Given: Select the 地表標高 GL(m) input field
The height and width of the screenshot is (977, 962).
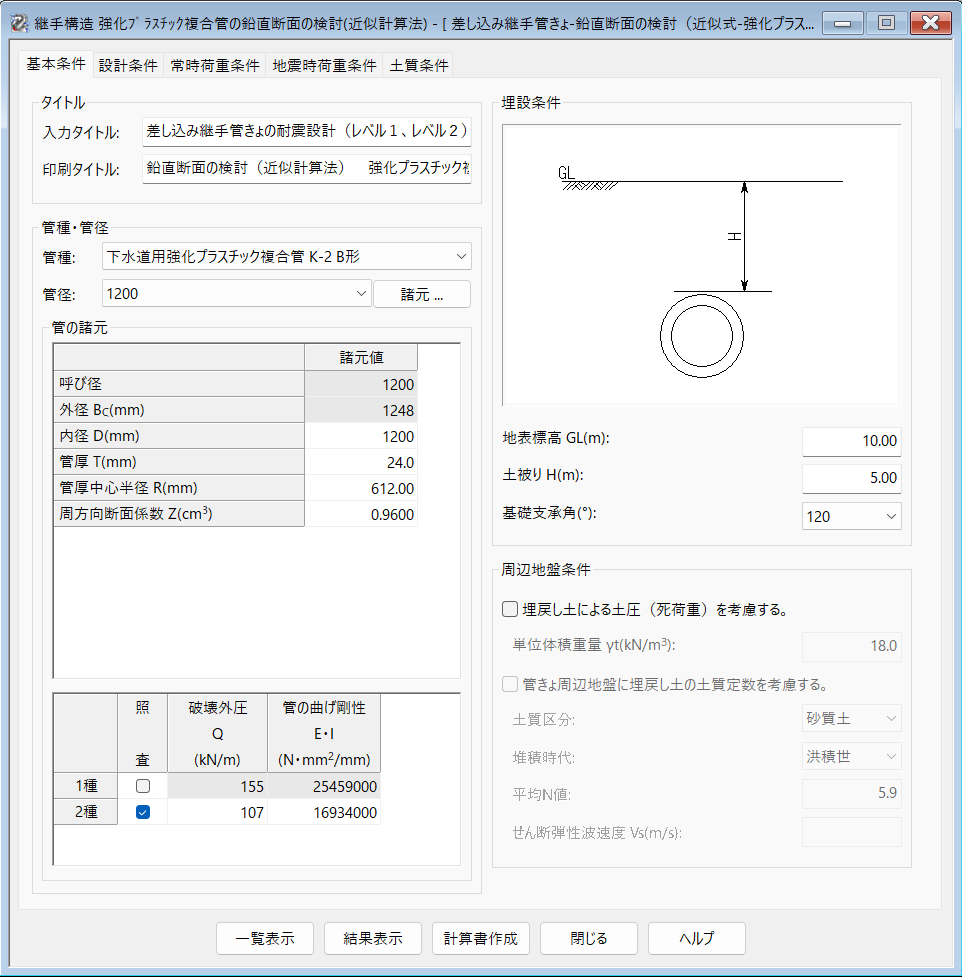Looking at the screenshot, I should [x=851, y=440].
